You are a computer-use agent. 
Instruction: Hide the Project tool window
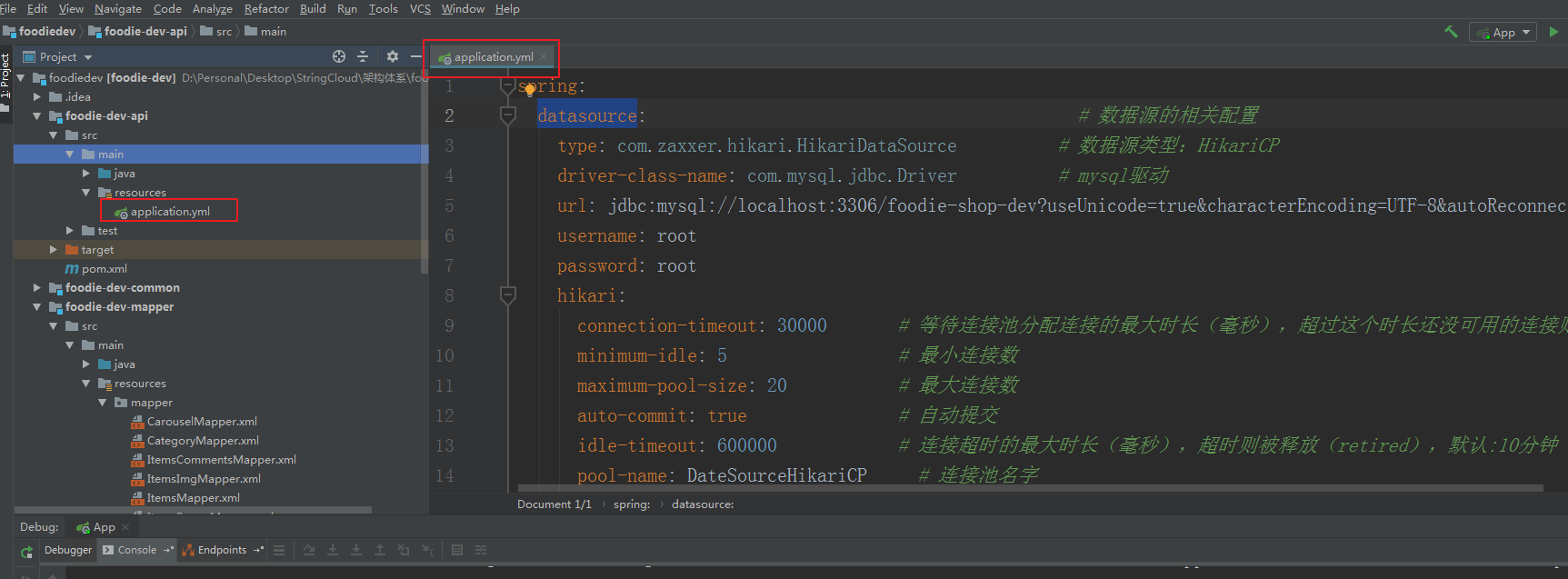coord(415,56)
